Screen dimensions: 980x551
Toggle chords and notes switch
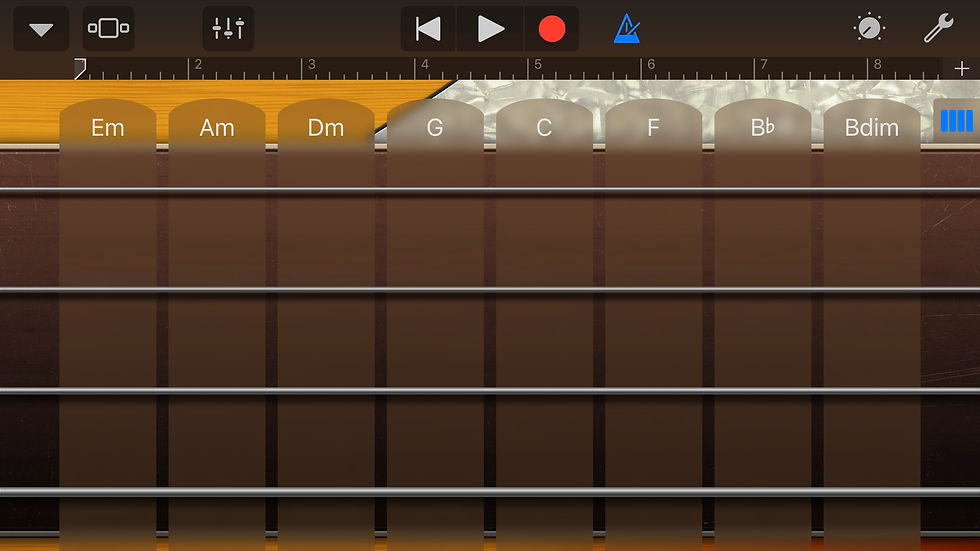(x=957, y=121)
